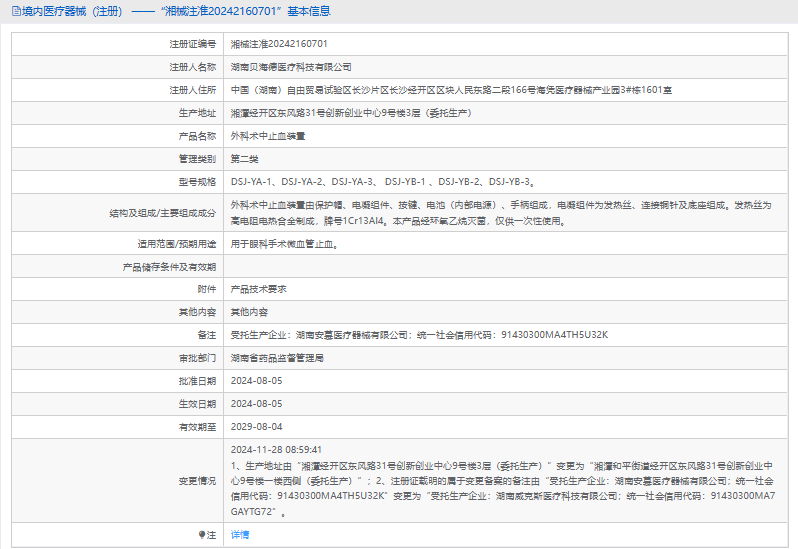This screenshot has height=549, width=798.
Task: Click the 变更情况 label
Action: (197, 481)
